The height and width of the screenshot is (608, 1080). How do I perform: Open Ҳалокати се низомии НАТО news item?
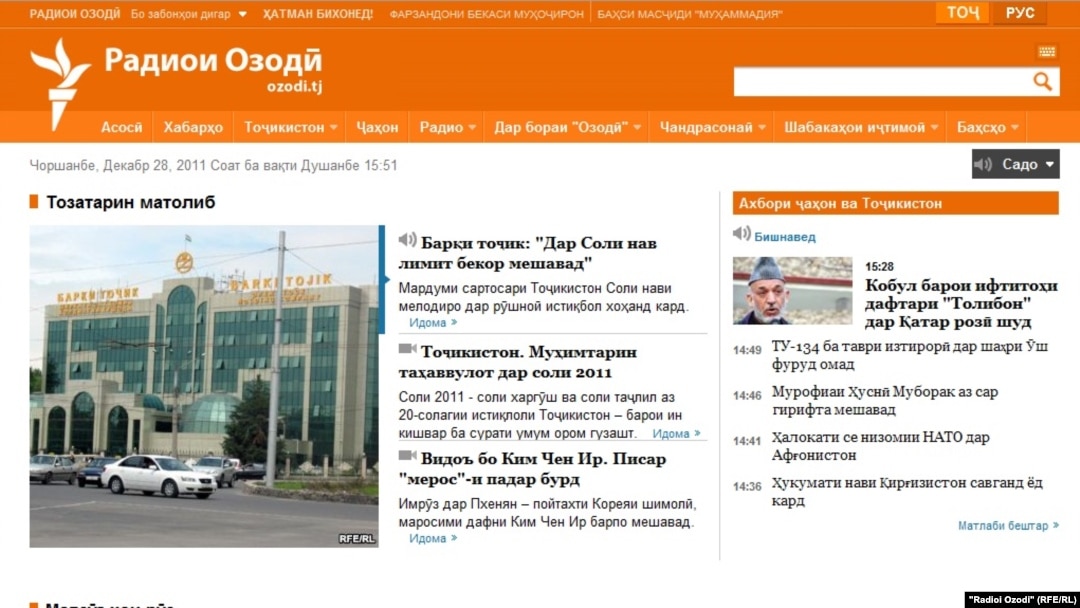point(880,446)
